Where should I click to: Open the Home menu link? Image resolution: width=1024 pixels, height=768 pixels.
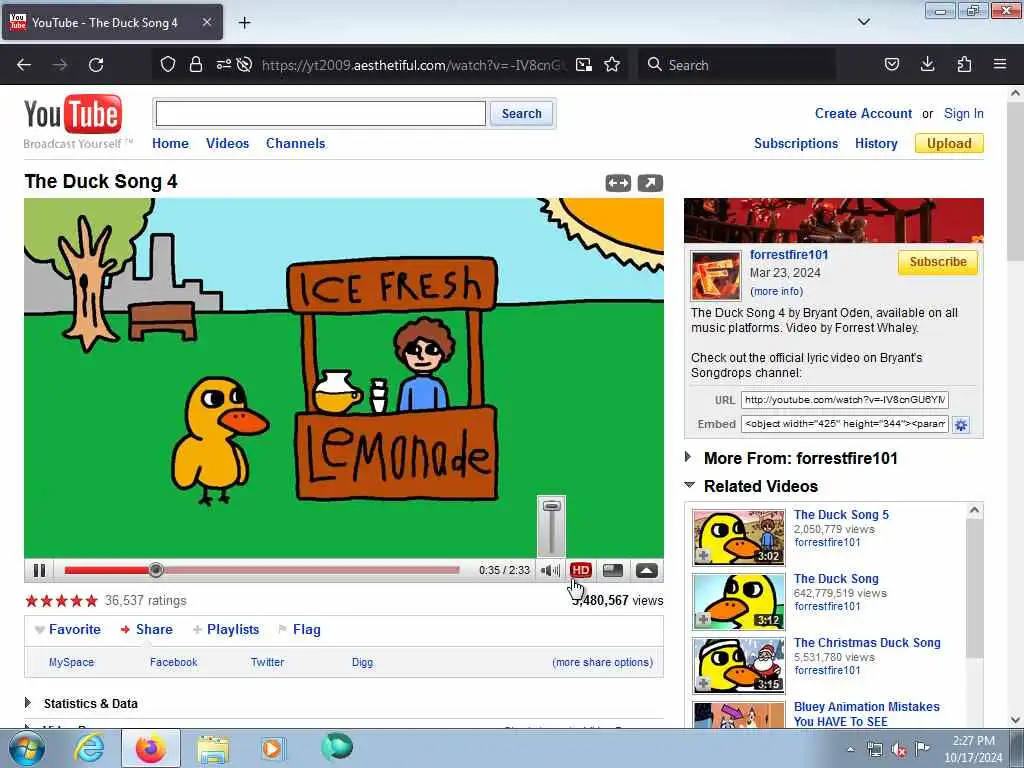(170, 144)
